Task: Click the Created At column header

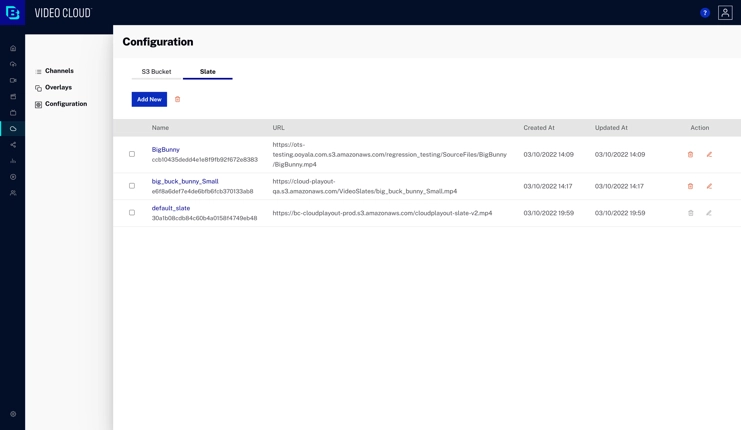Action: point(539,128)
